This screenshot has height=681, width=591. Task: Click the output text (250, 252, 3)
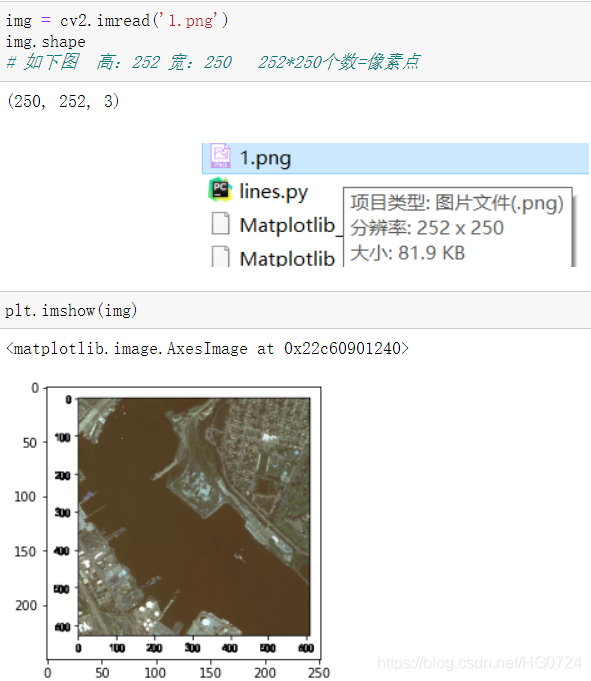point(63,101)
